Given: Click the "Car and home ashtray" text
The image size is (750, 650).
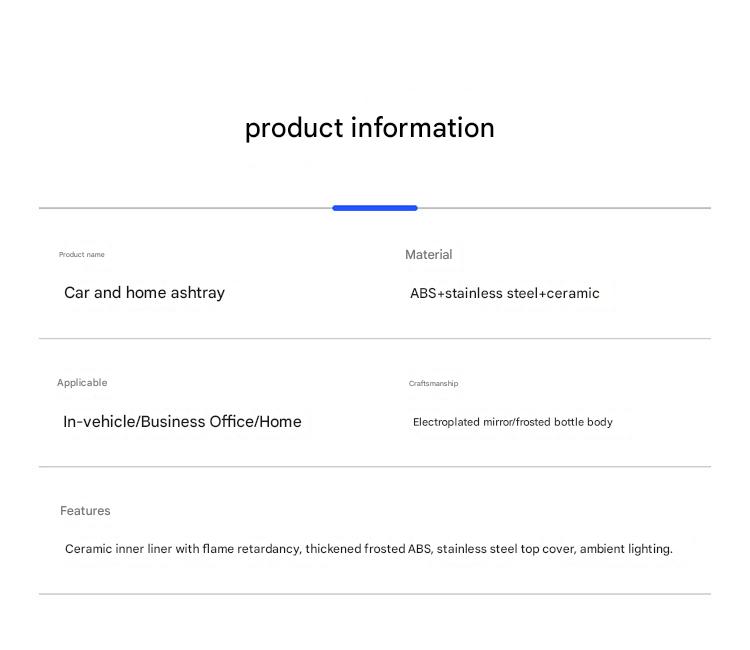Looking at the screenshot, I should tap(144, 293).
